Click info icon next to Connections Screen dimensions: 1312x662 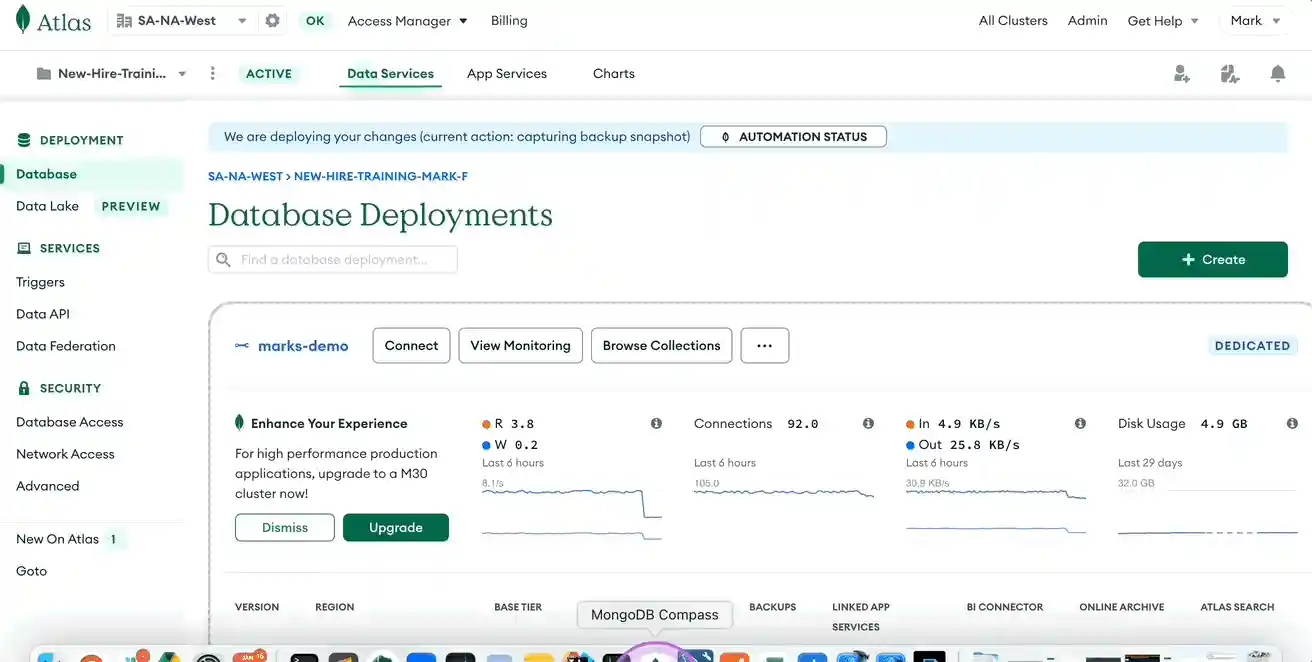[x=868, y=424]
